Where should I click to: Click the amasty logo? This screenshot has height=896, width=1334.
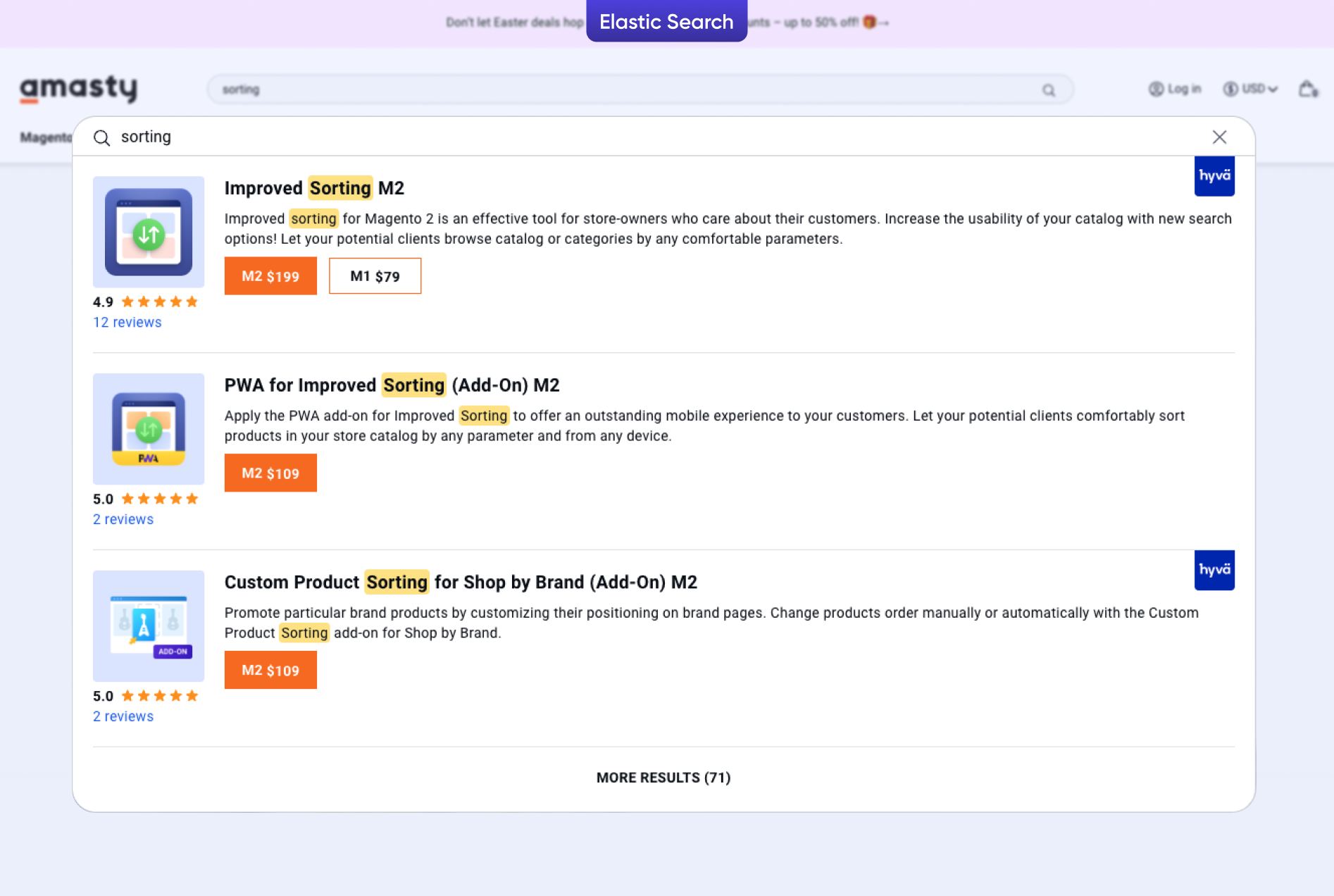[x=78, y=89]
